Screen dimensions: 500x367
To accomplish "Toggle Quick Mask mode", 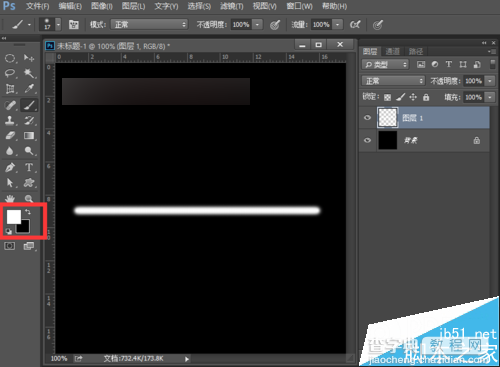I will [10, 246].
